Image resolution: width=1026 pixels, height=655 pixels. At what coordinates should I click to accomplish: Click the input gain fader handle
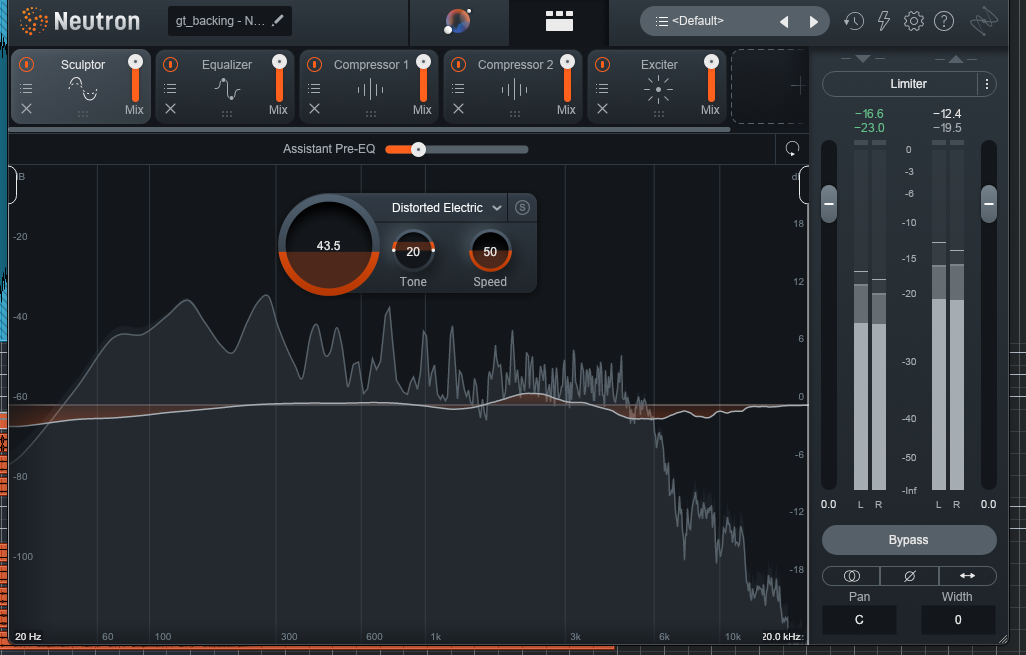828,204
